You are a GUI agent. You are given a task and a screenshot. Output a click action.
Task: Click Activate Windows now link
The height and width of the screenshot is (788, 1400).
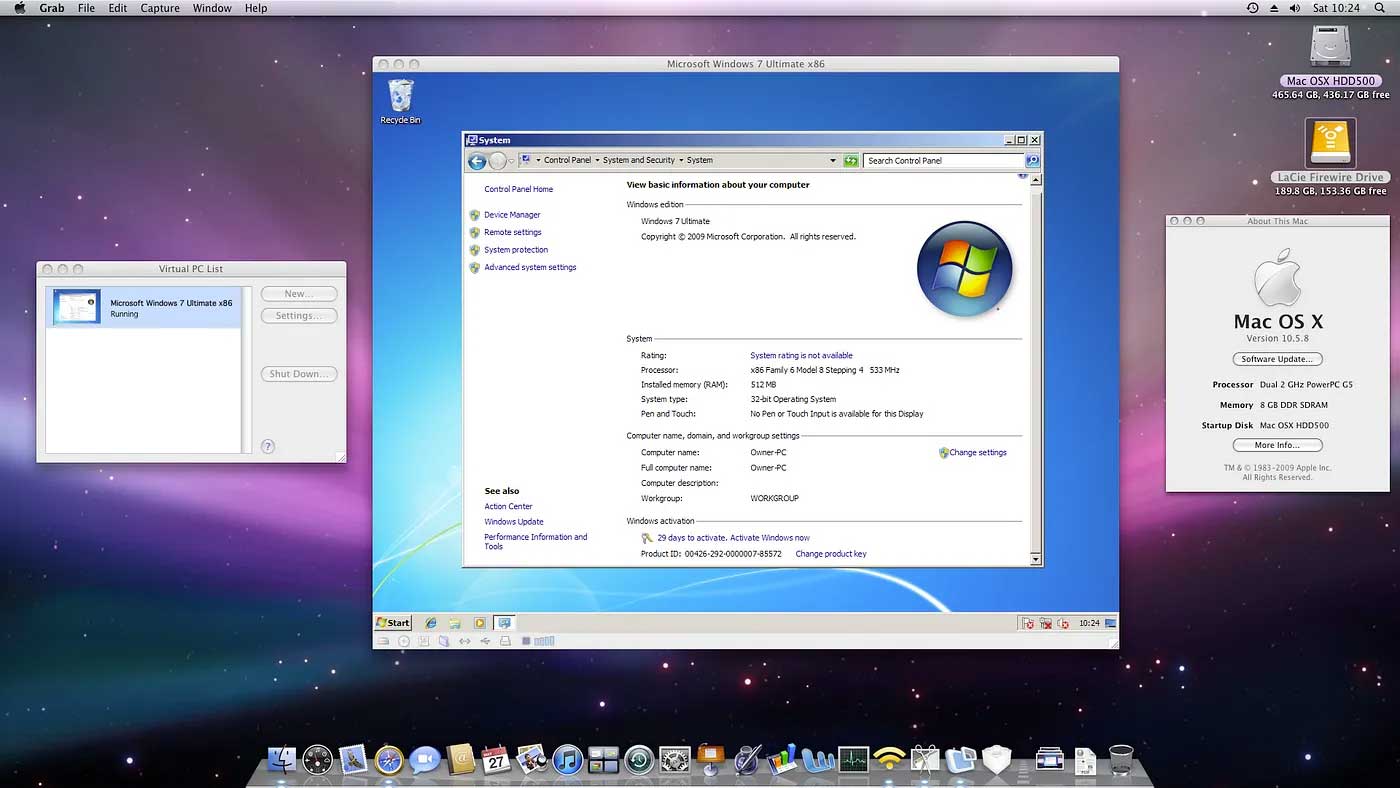(769, 538)
